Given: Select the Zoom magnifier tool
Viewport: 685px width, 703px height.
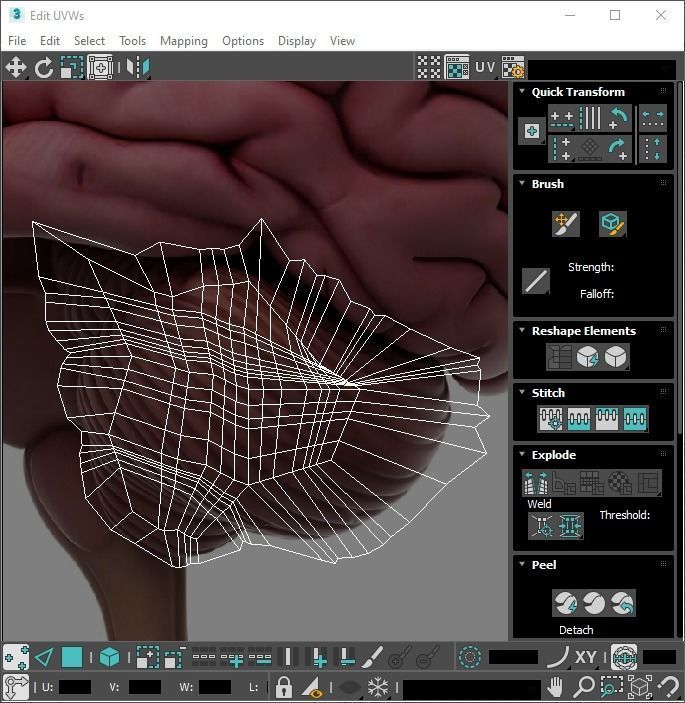Looking at the screenshot, I should click(x=584, y=687).
